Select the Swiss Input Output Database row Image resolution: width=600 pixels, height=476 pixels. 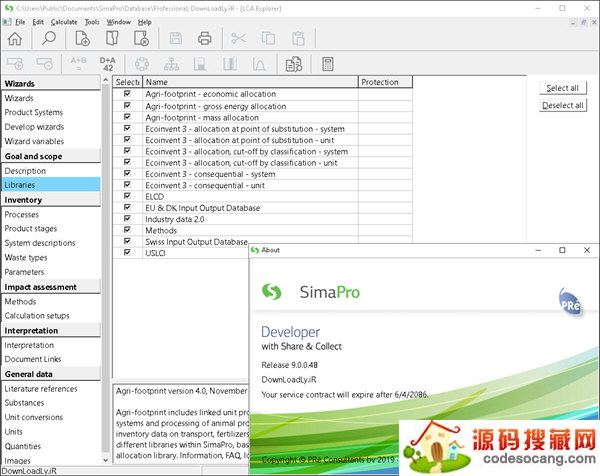pyautogui.click(x=196, y=242)
